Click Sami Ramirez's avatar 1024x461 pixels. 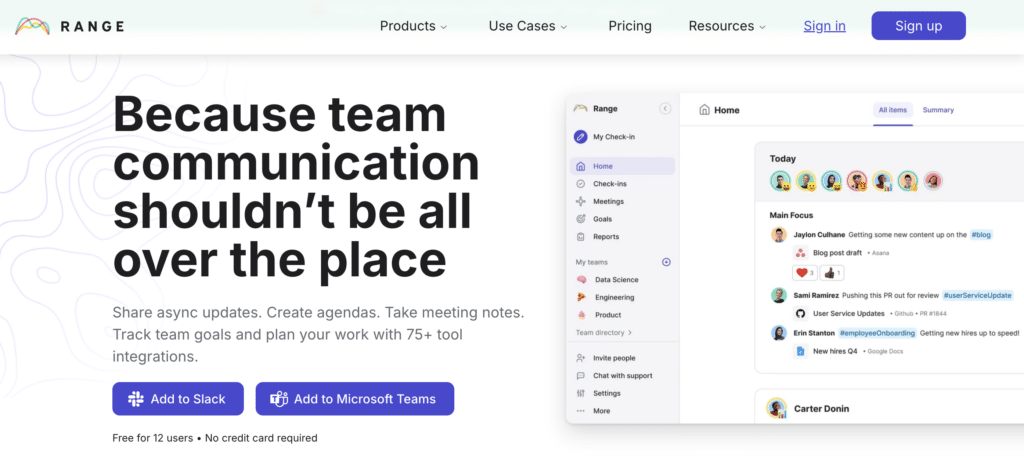tap(778, 295)
